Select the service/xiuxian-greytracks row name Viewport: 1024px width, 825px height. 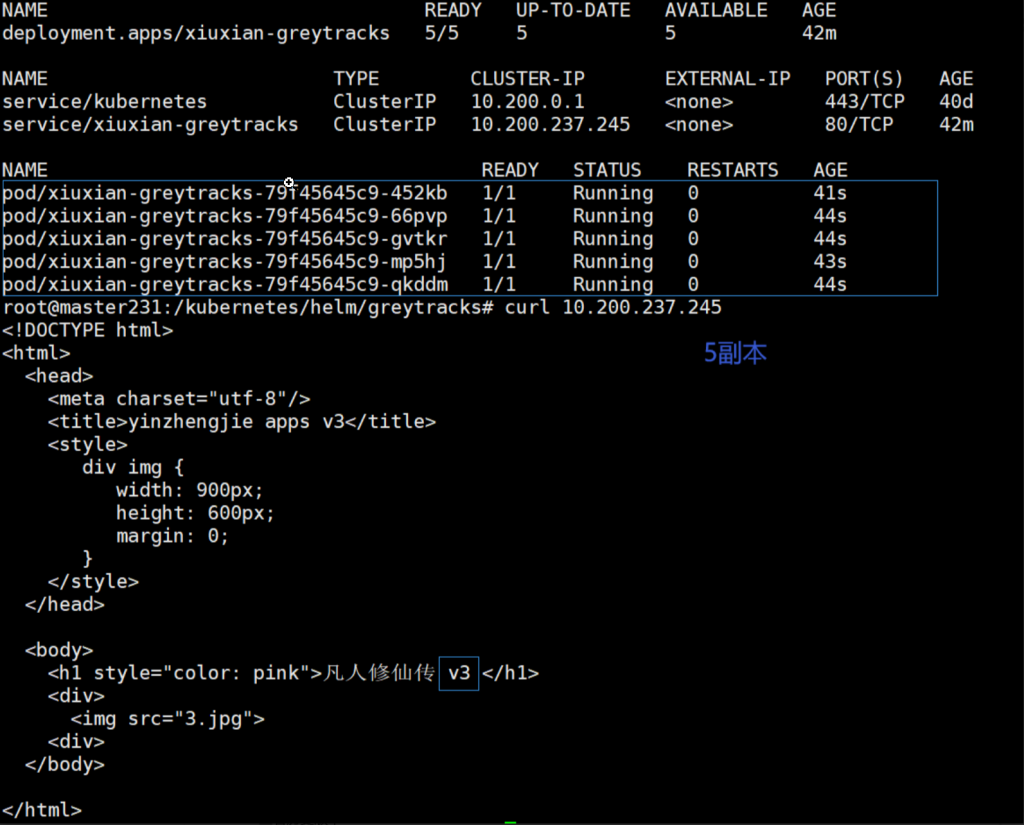[x=150, y=125]
